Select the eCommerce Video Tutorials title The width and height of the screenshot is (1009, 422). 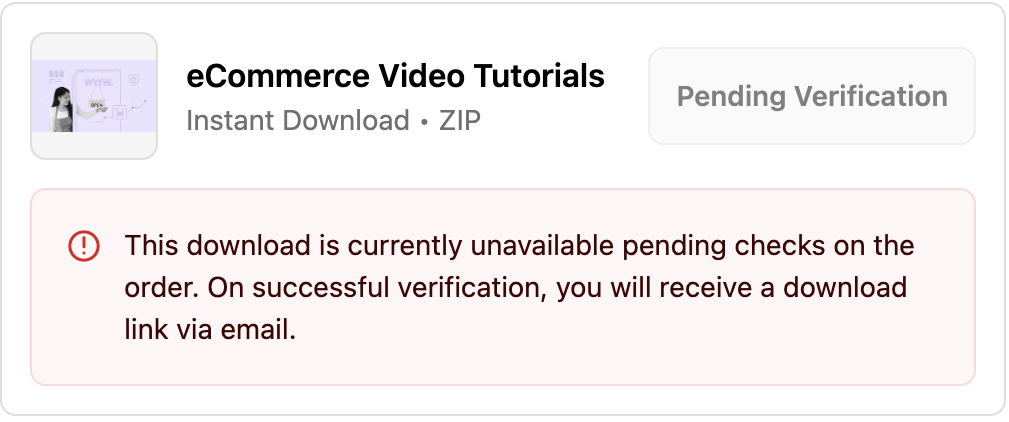click(395, 76)
